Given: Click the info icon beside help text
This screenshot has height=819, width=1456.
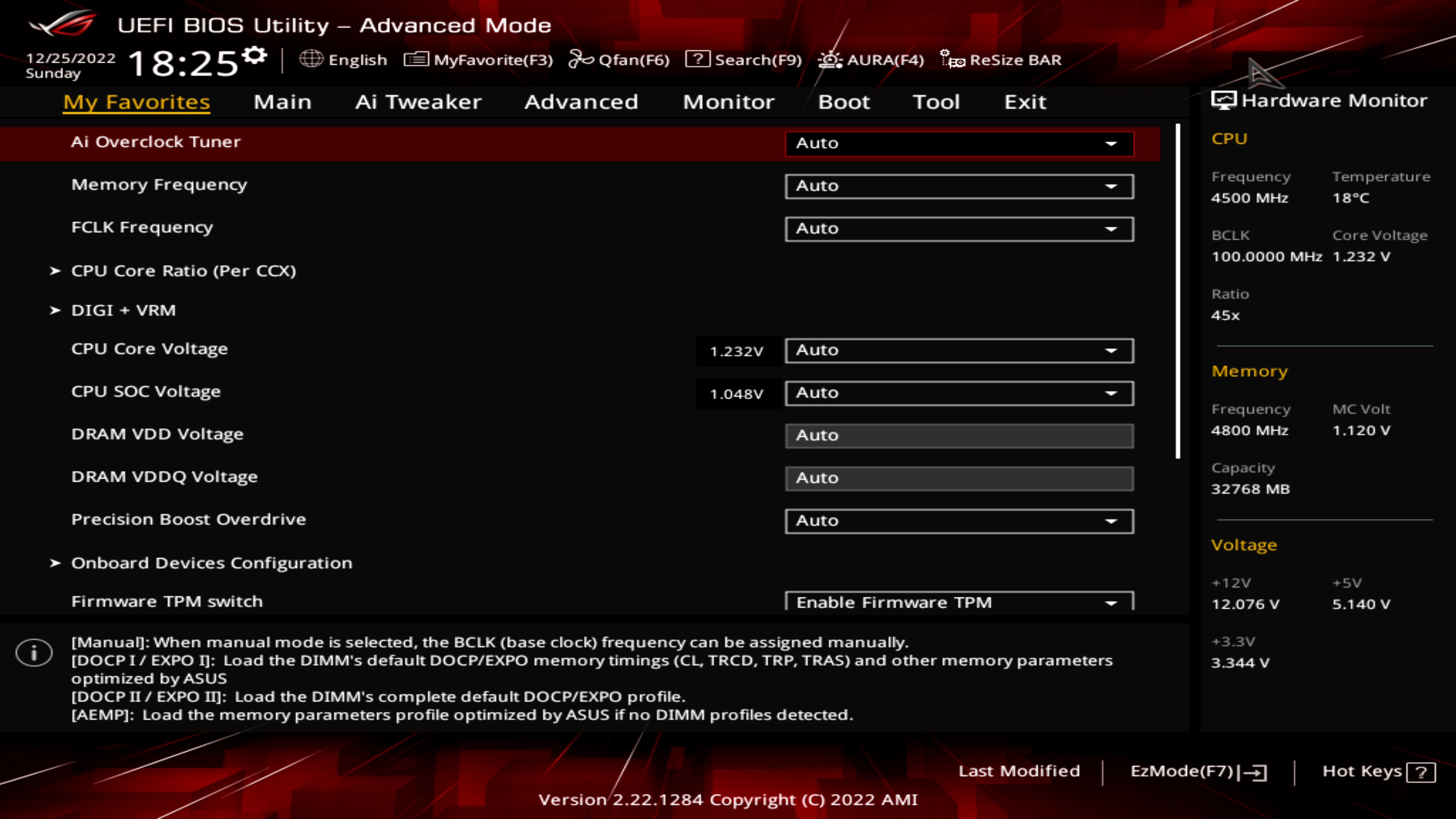Looking at the screenshot, I should pyautogui.click(x=34, y=653).
